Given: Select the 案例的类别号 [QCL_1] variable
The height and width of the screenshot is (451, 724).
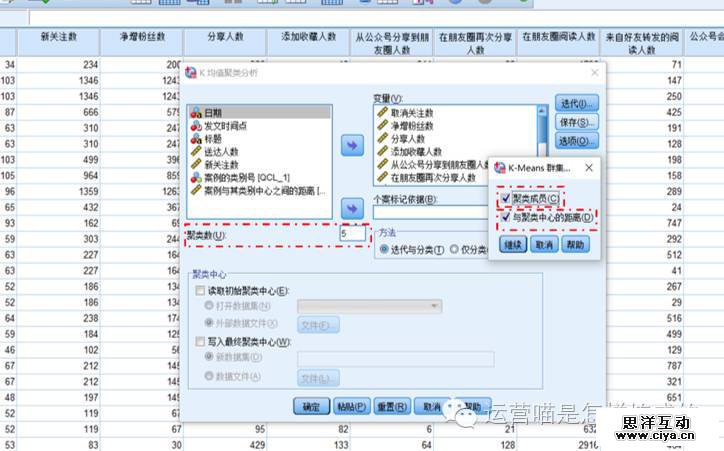Looking at the screenshot, I should pyautogui.click(x=241, y=177).
